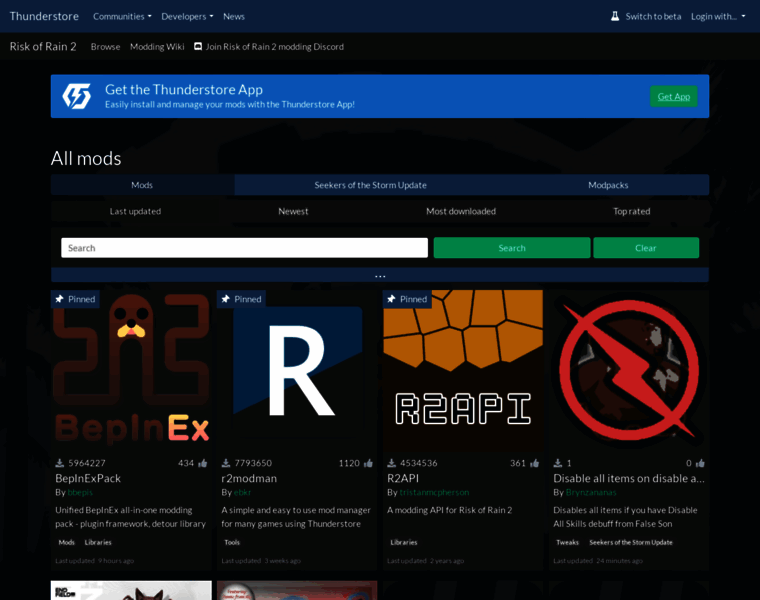This screenshot has width=760, height=600.
Task: Open the BepInExPack mod title
Action: (x=88, y=478)
